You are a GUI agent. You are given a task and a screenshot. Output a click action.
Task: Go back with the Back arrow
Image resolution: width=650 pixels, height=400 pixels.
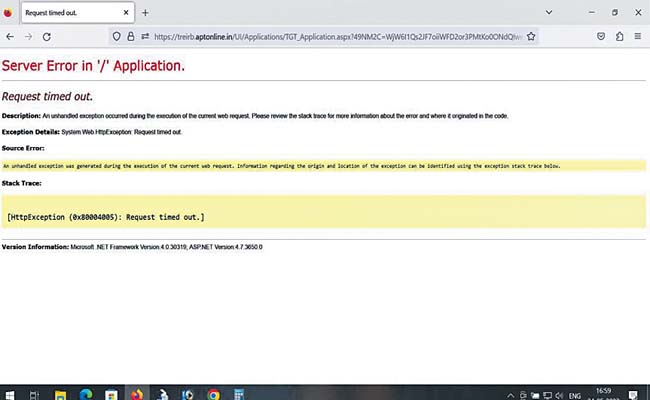tap(10, 36)
